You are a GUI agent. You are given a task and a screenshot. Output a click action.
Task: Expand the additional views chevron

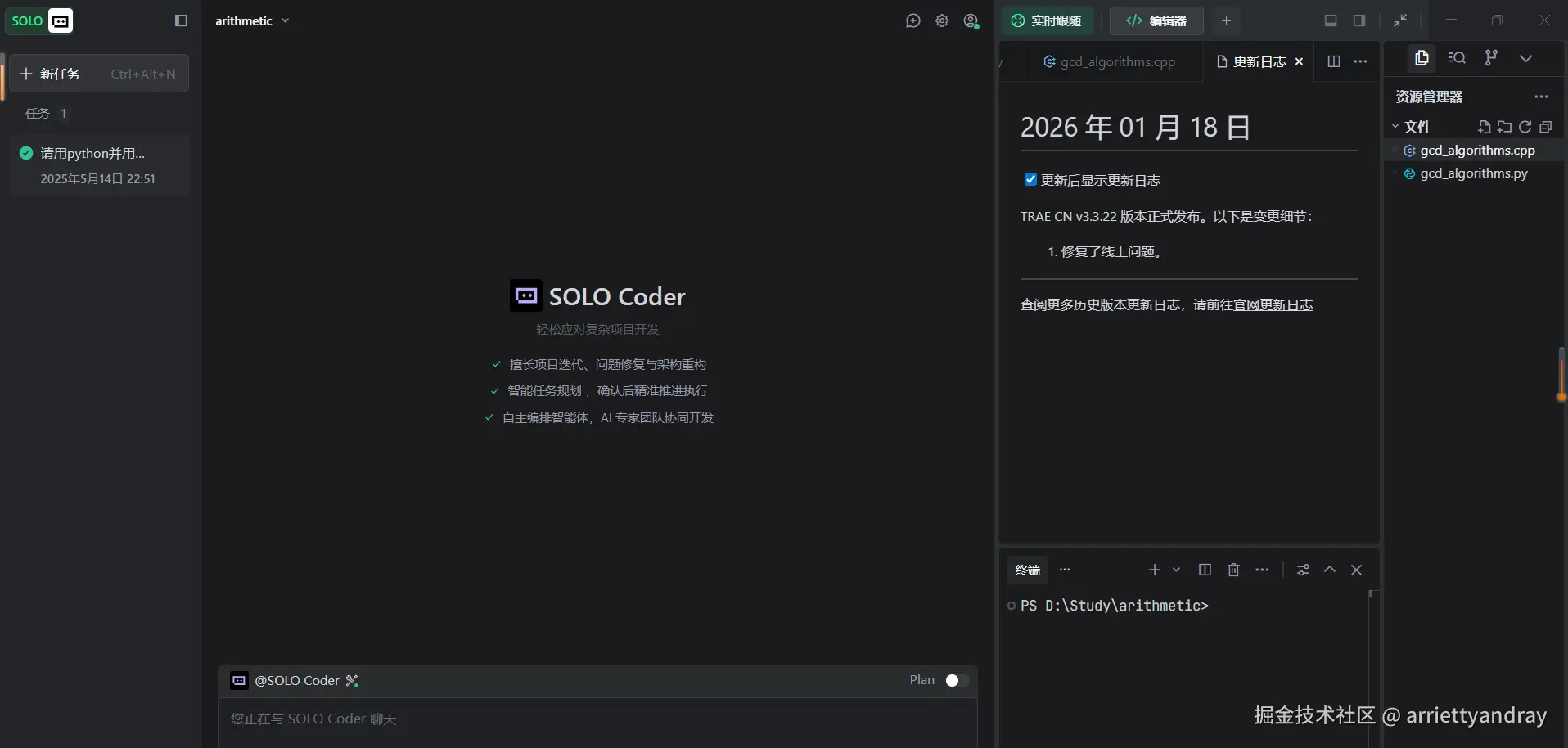tap(1525, 58)
